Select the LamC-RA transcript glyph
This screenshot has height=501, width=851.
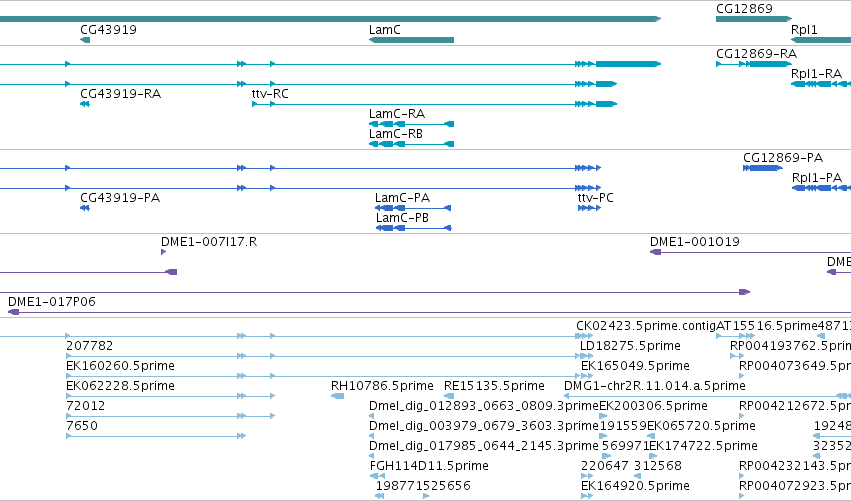click(411, 124)
